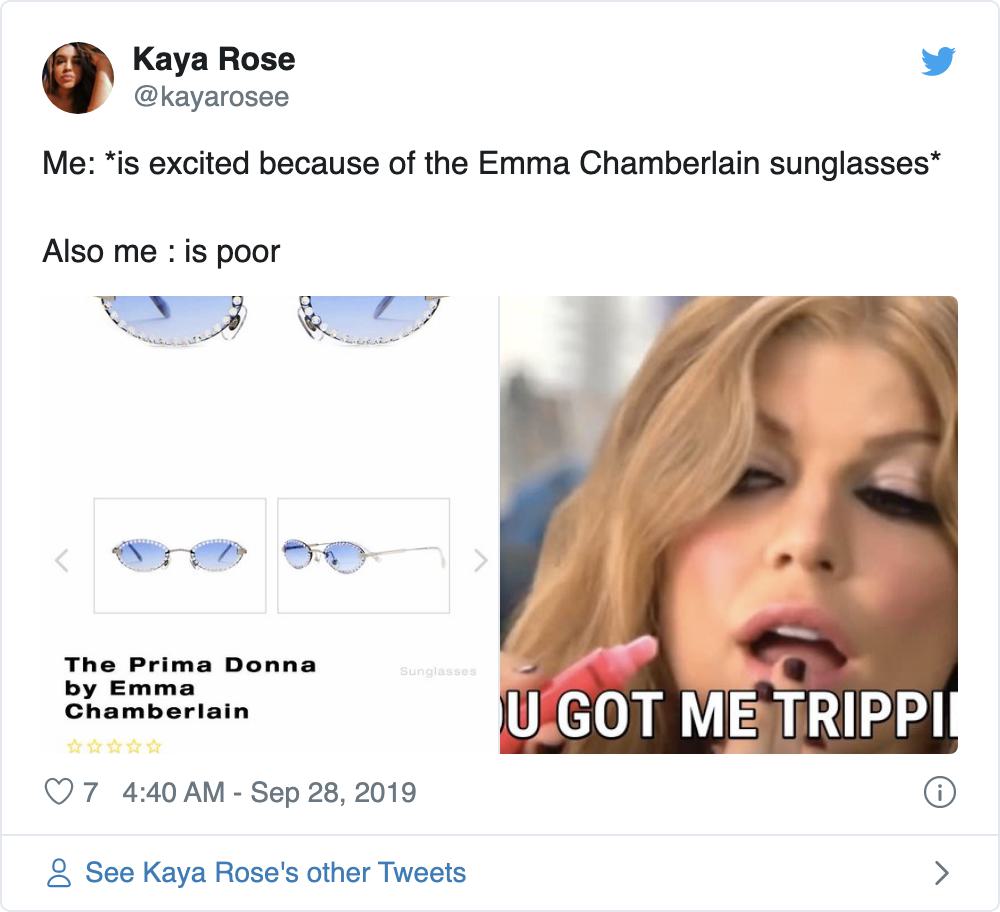Image resolution: width=1000 pixels, height=912 pixels.
Task: Open the tweet timestamp 4:40 AM Sep 28, 2019
Action: 269,793
